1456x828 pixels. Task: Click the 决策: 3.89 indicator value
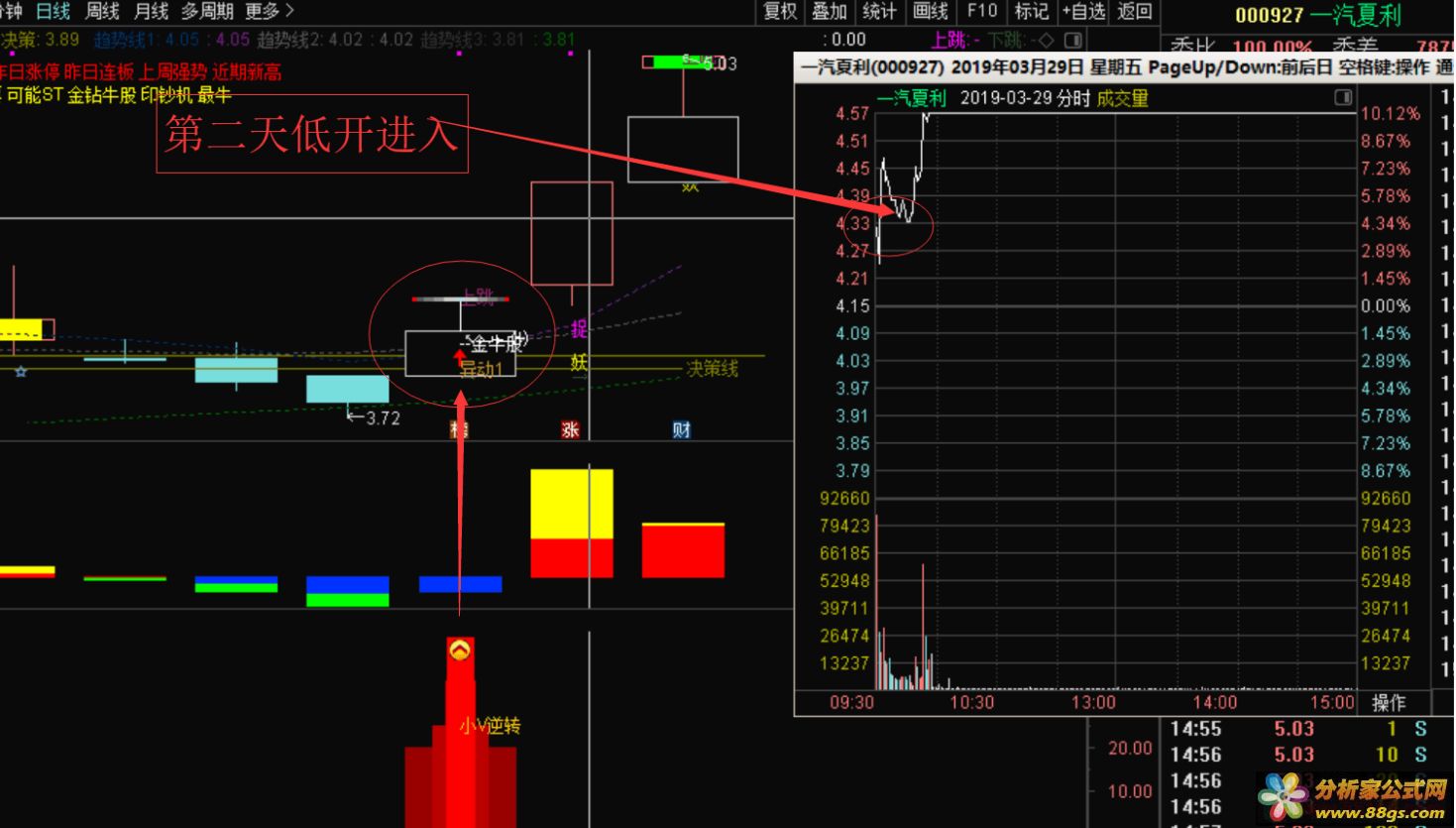tap(40, 40)
